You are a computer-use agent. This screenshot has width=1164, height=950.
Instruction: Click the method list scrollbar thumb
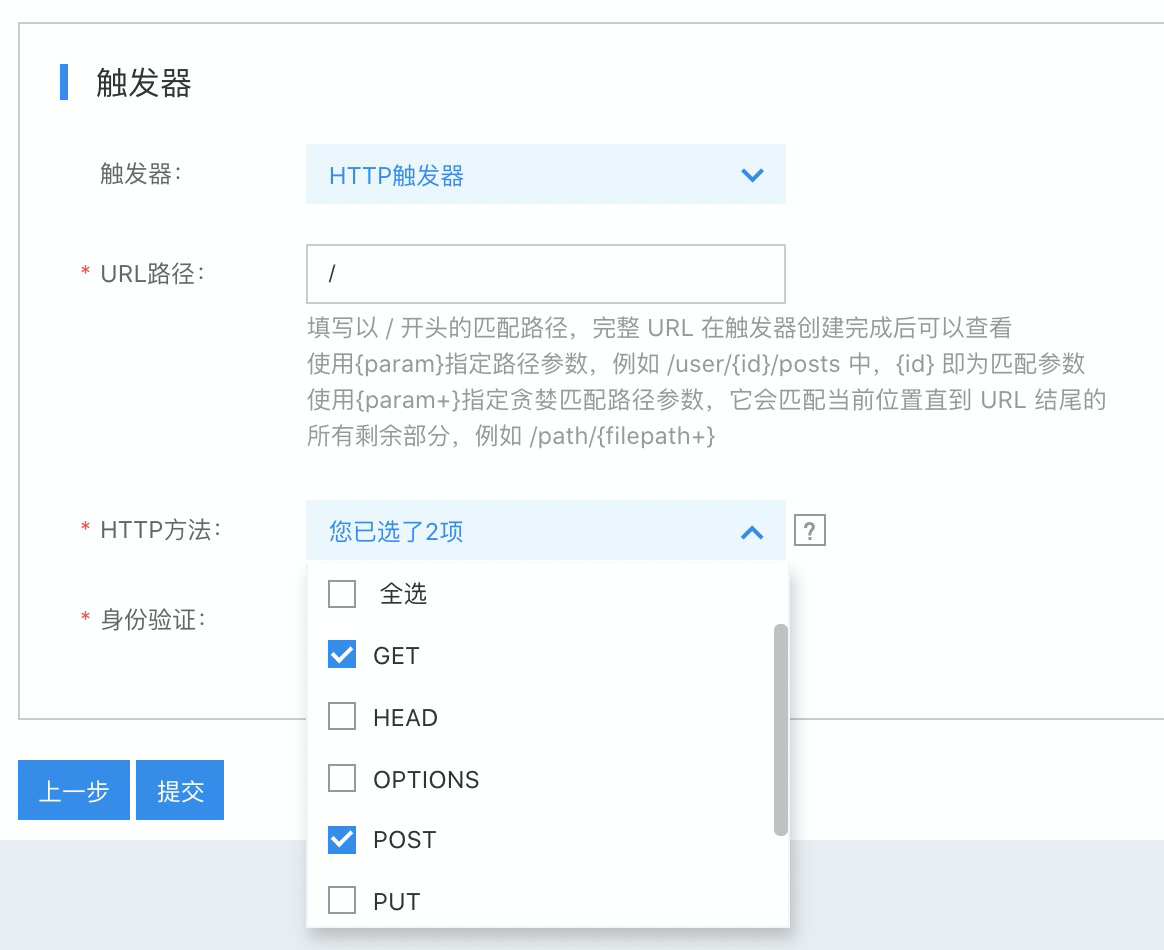(x=781, y=730)
